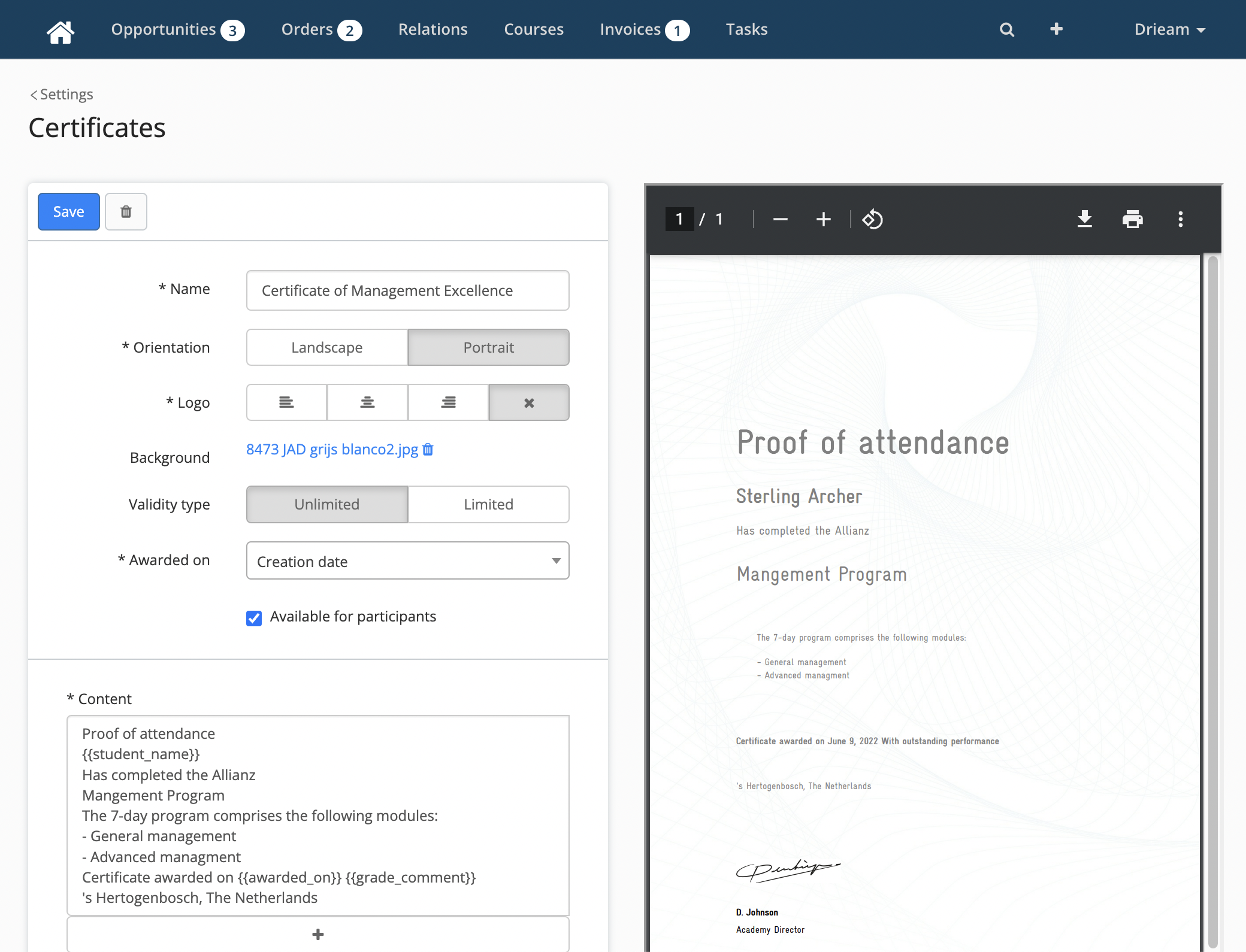
Task: Click the PDF page number box
Action: tap(679, 219)
